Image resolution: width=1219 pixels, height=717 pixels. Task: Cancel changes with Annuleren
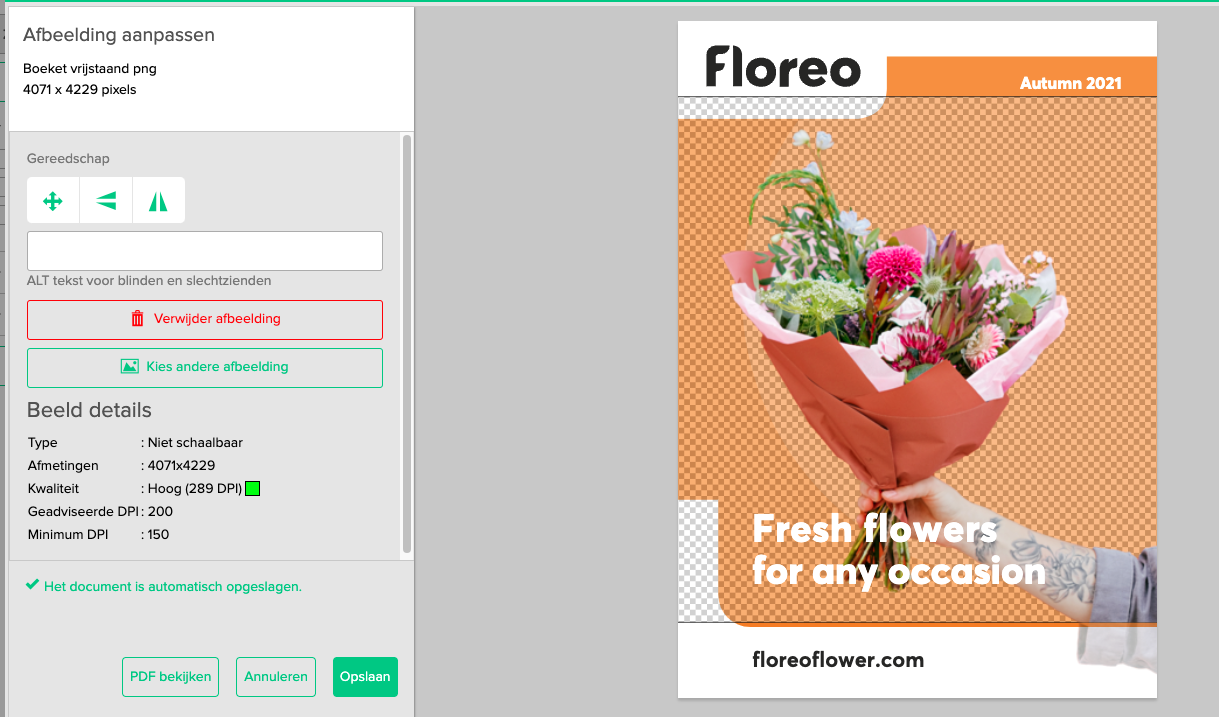276,677
